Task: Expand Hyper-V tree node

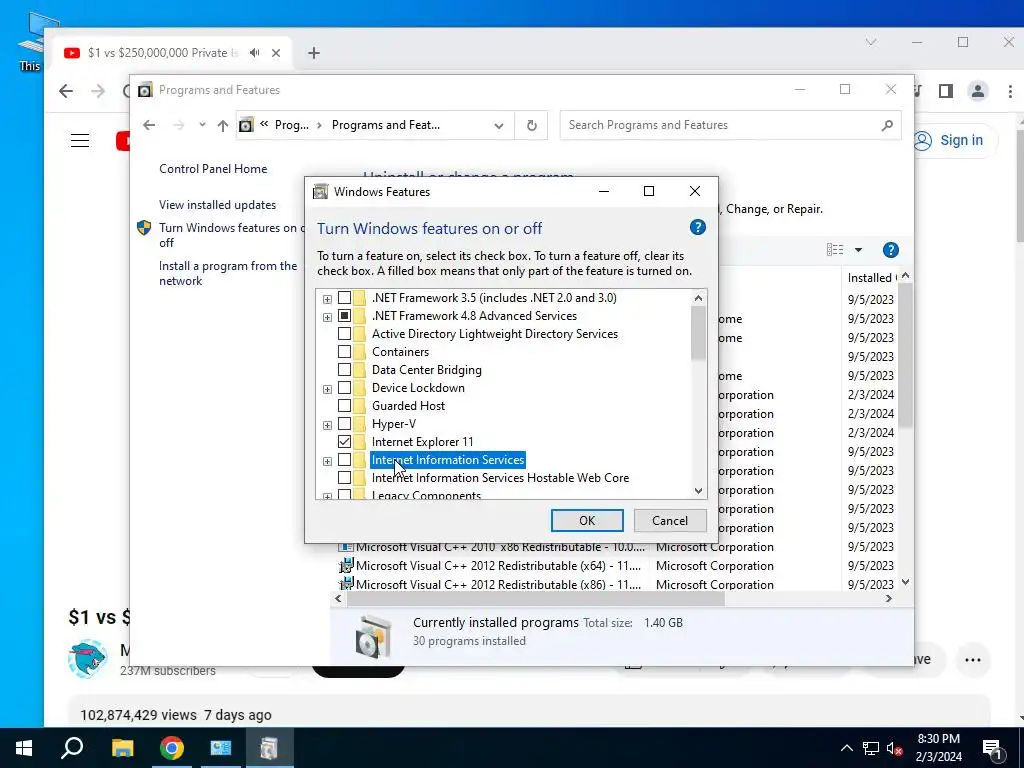Action: (327, 425)
